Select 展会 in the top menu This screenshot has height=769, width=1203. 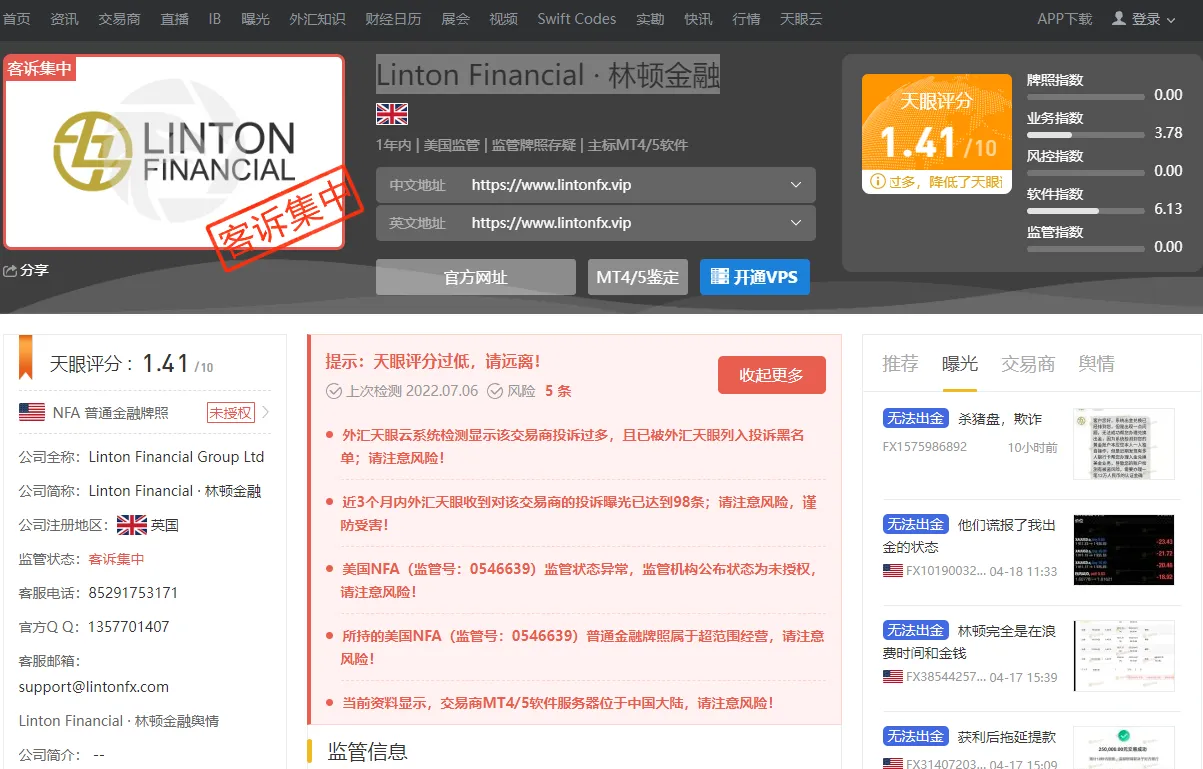(x=455, y=19)
